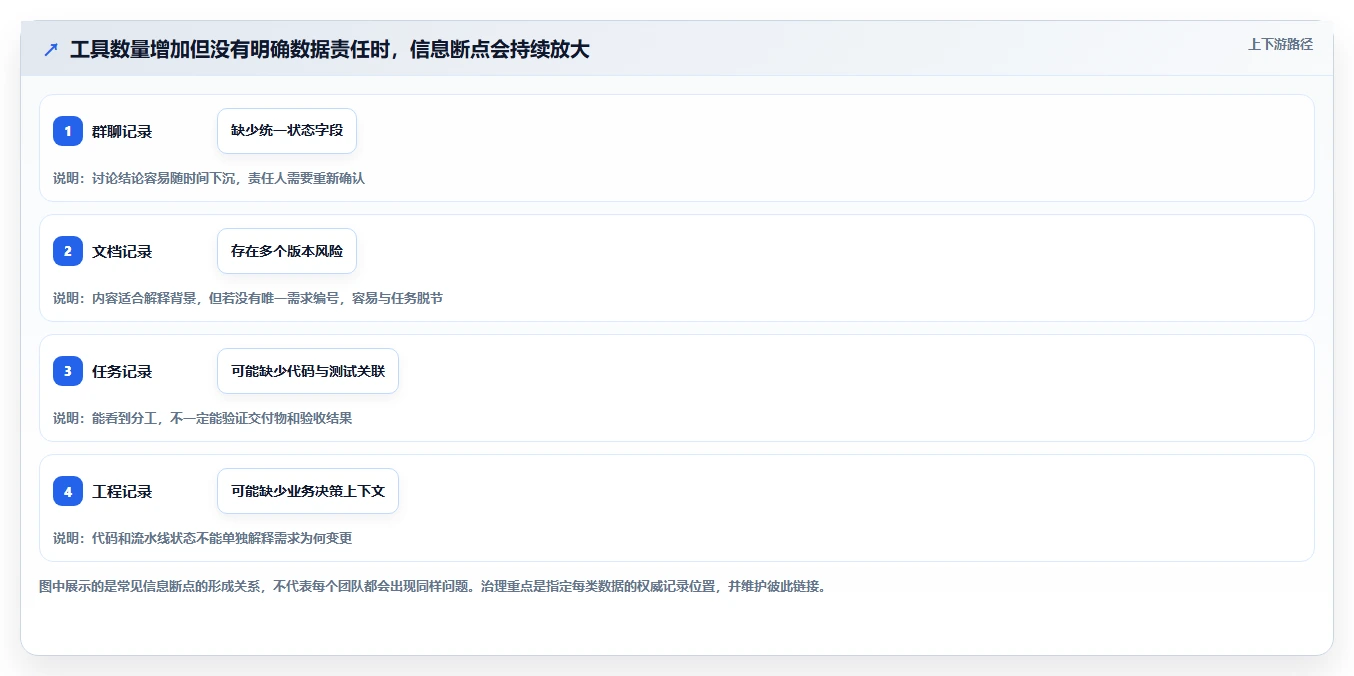The image size is (1354, 676).
Task: Click the arrow icon beside the header title
Action: pos(51,49)
